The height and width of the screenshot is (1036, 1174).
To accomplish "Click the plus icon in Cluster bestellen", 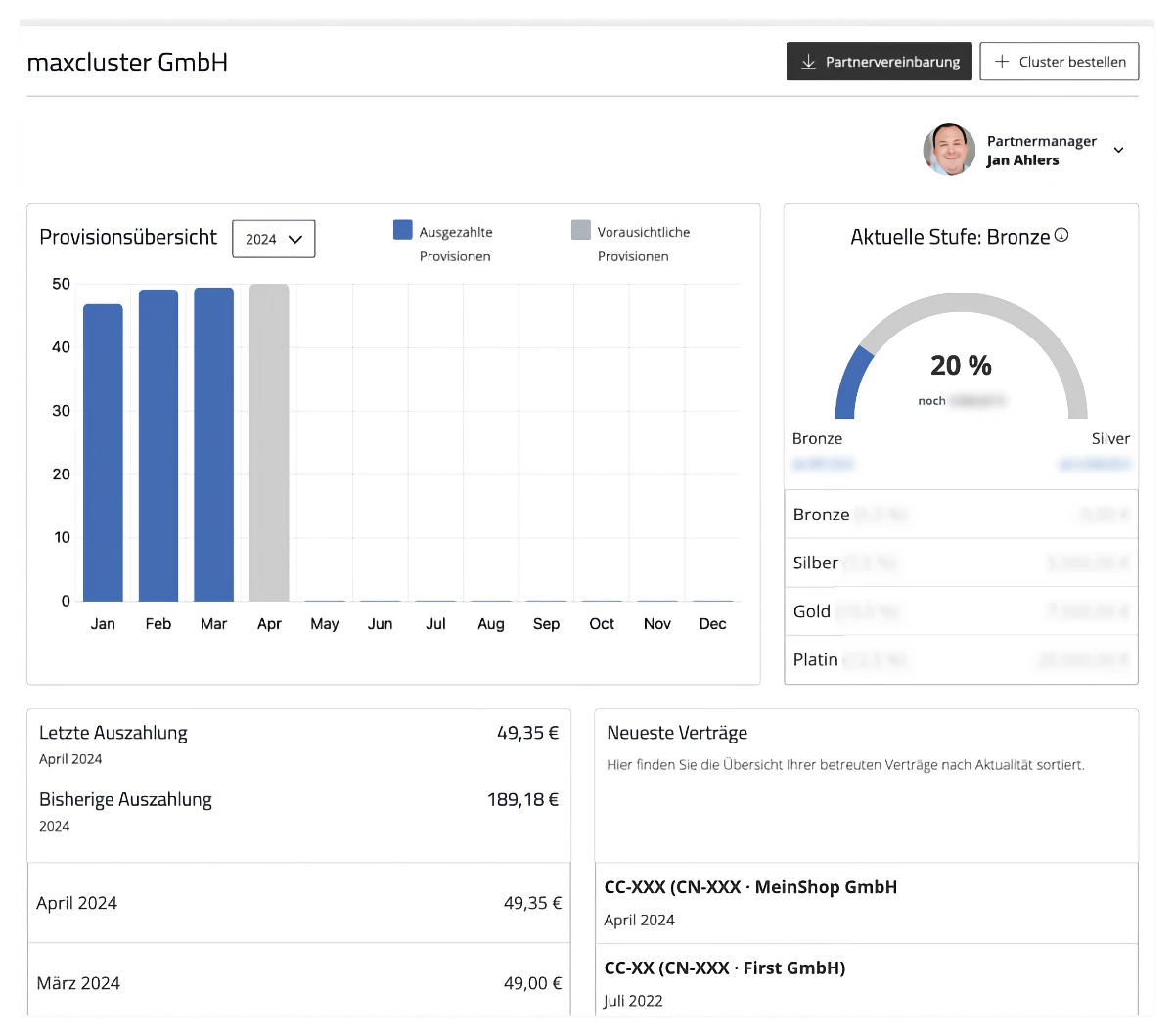I will pyautogui.click(x=1002, y=62).
